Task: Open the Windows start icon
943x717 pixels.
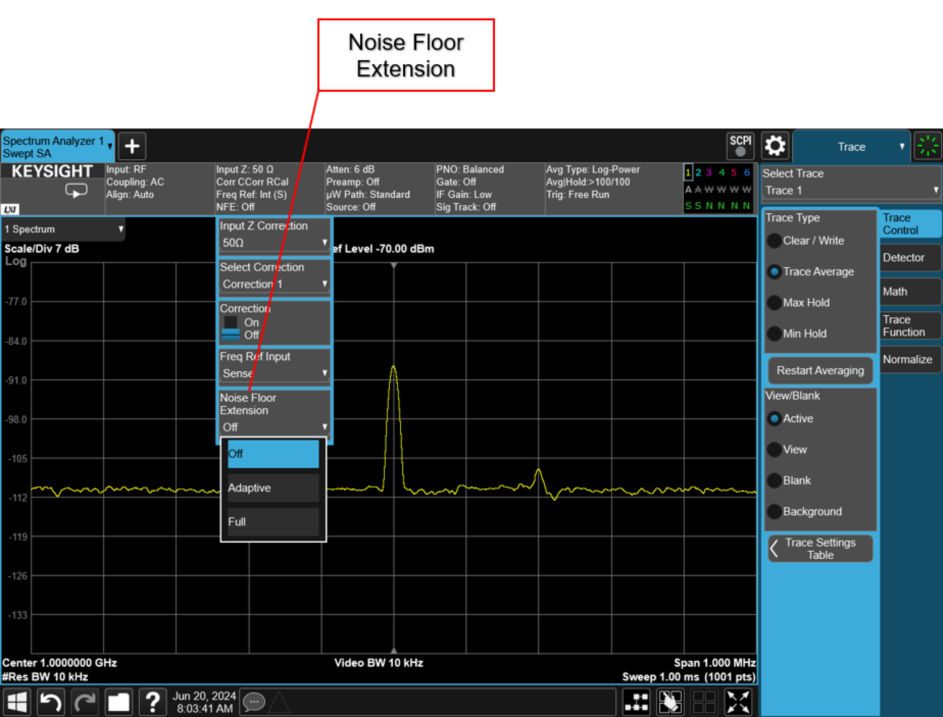Action: (x=17, y=701)
